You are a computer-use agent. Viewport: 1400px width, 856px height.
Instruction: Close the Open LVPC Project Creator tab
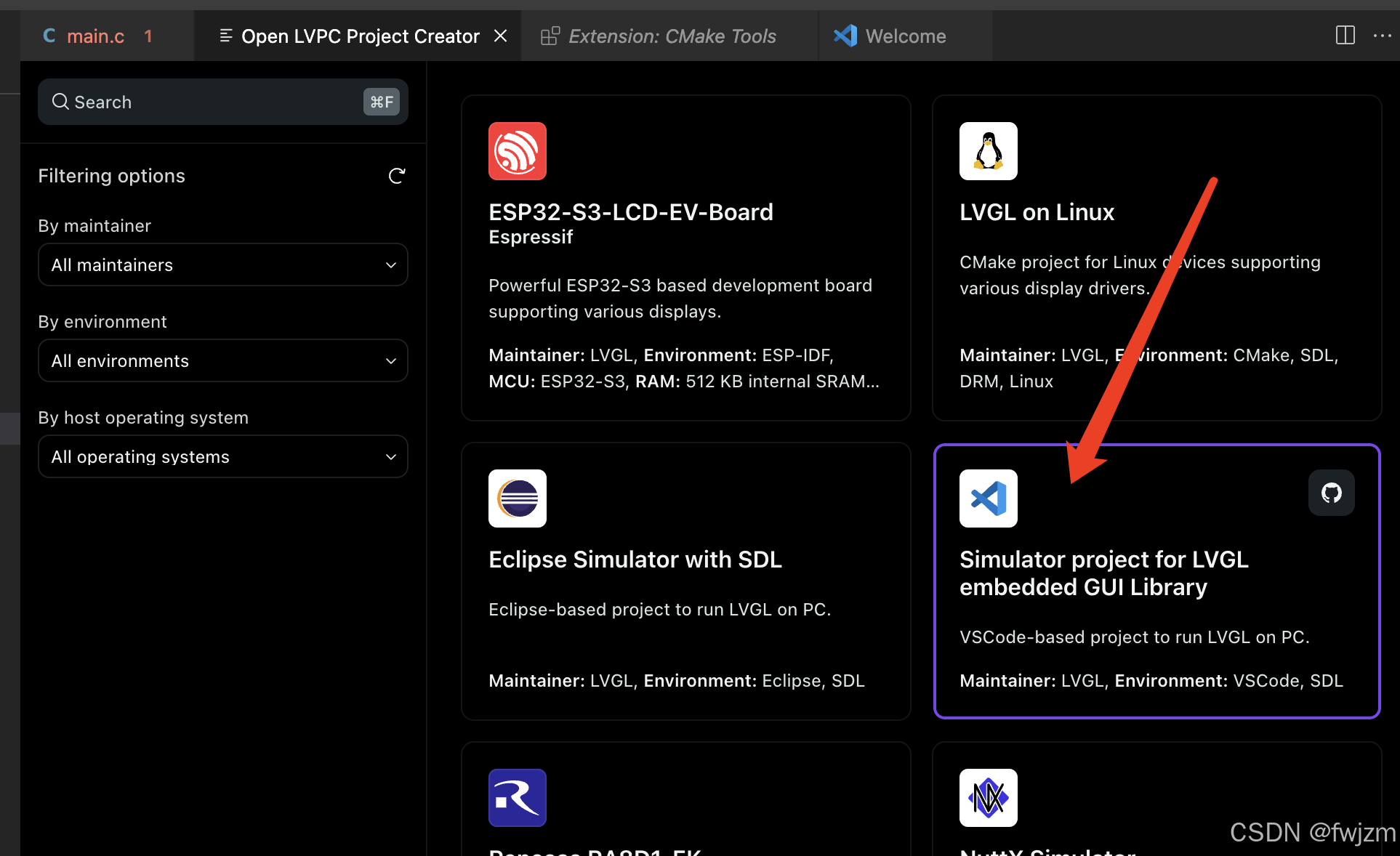click(x=501, y=36)
